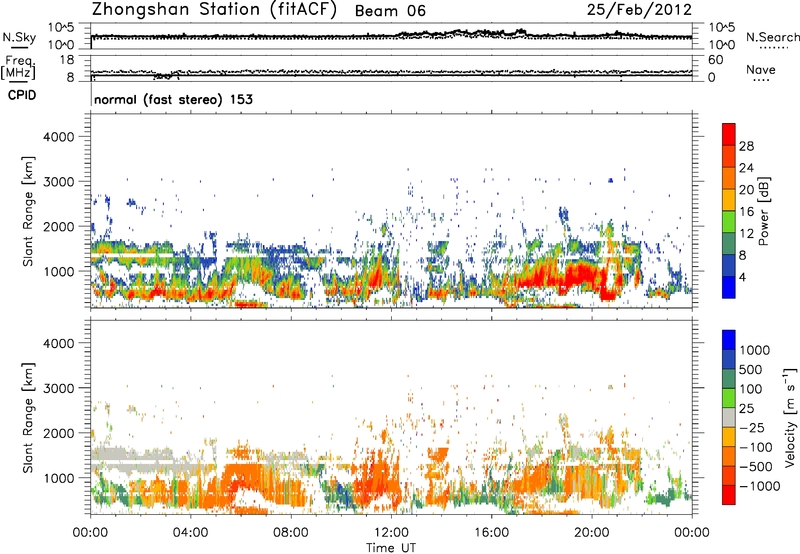Viewport: 800px width, 554px height.
Task: Click the "12:00" time tick label
Action: tap(391, 533)
